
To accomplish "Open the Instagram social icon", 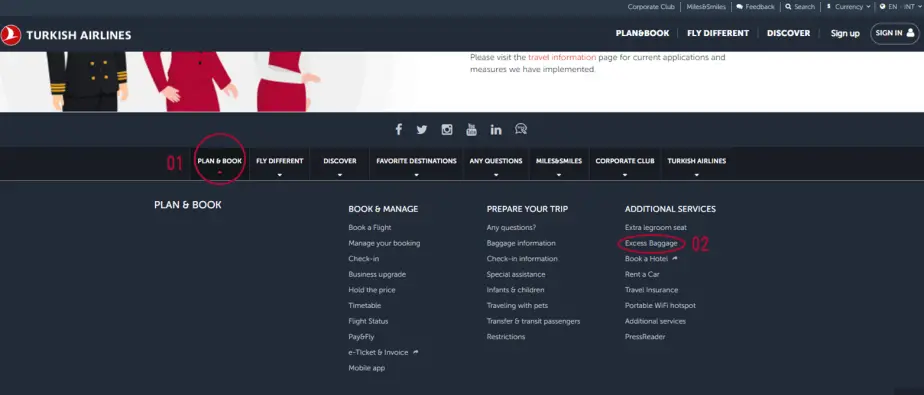I will (447, 130).
